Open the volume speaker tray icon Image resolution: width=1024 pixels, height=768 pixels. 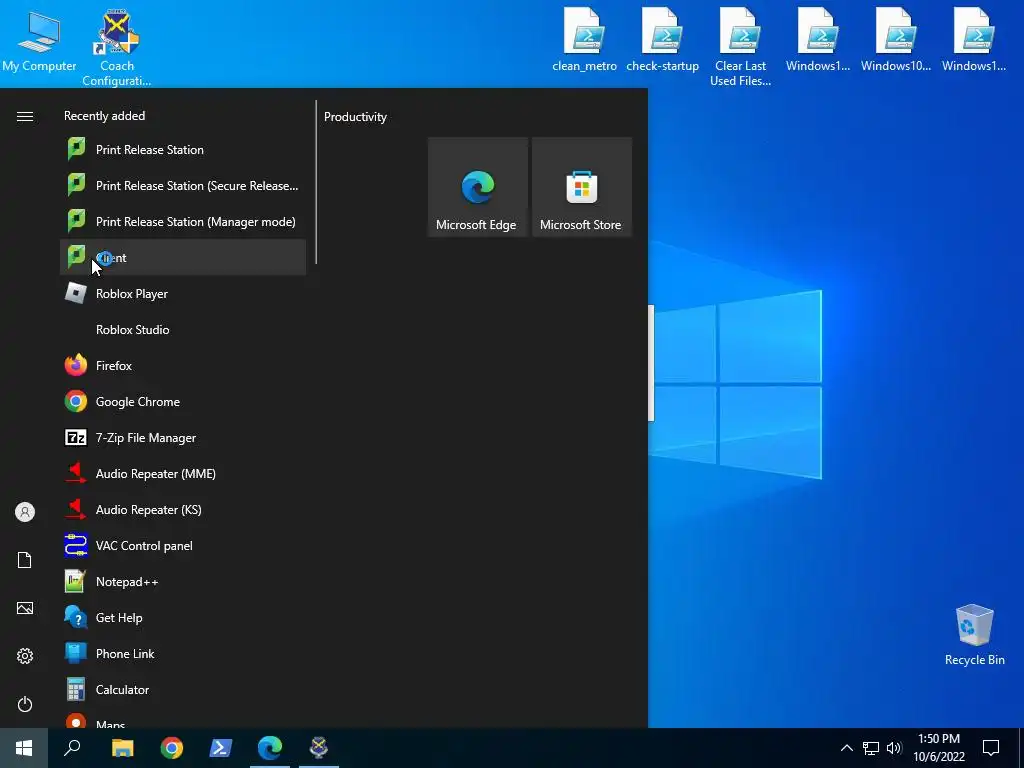[x=894, y=748]
